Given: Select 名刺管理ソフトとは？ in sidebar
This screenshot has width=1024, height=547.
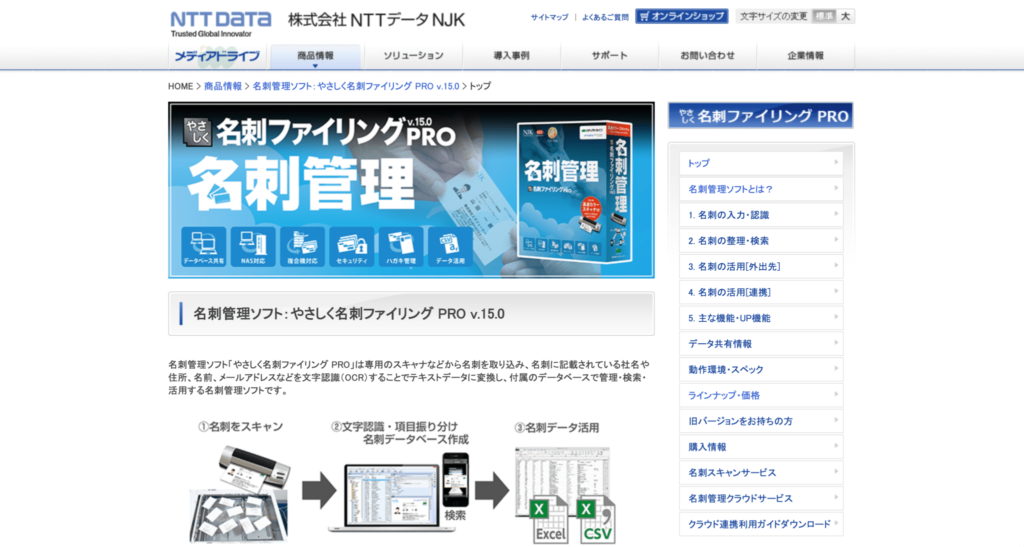Looking at the screenshot, I should pyautogui.click(x=761, y=189).
